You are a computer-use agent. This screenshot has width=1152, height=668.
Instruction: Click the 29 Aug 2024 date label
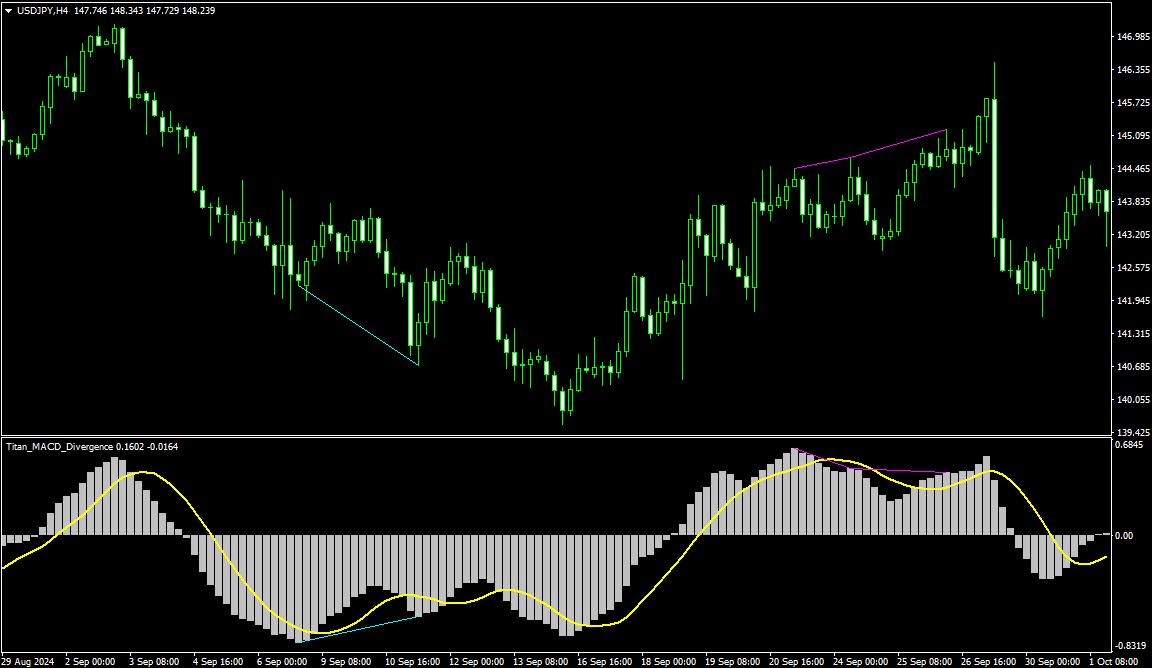[x=29, y=661]
